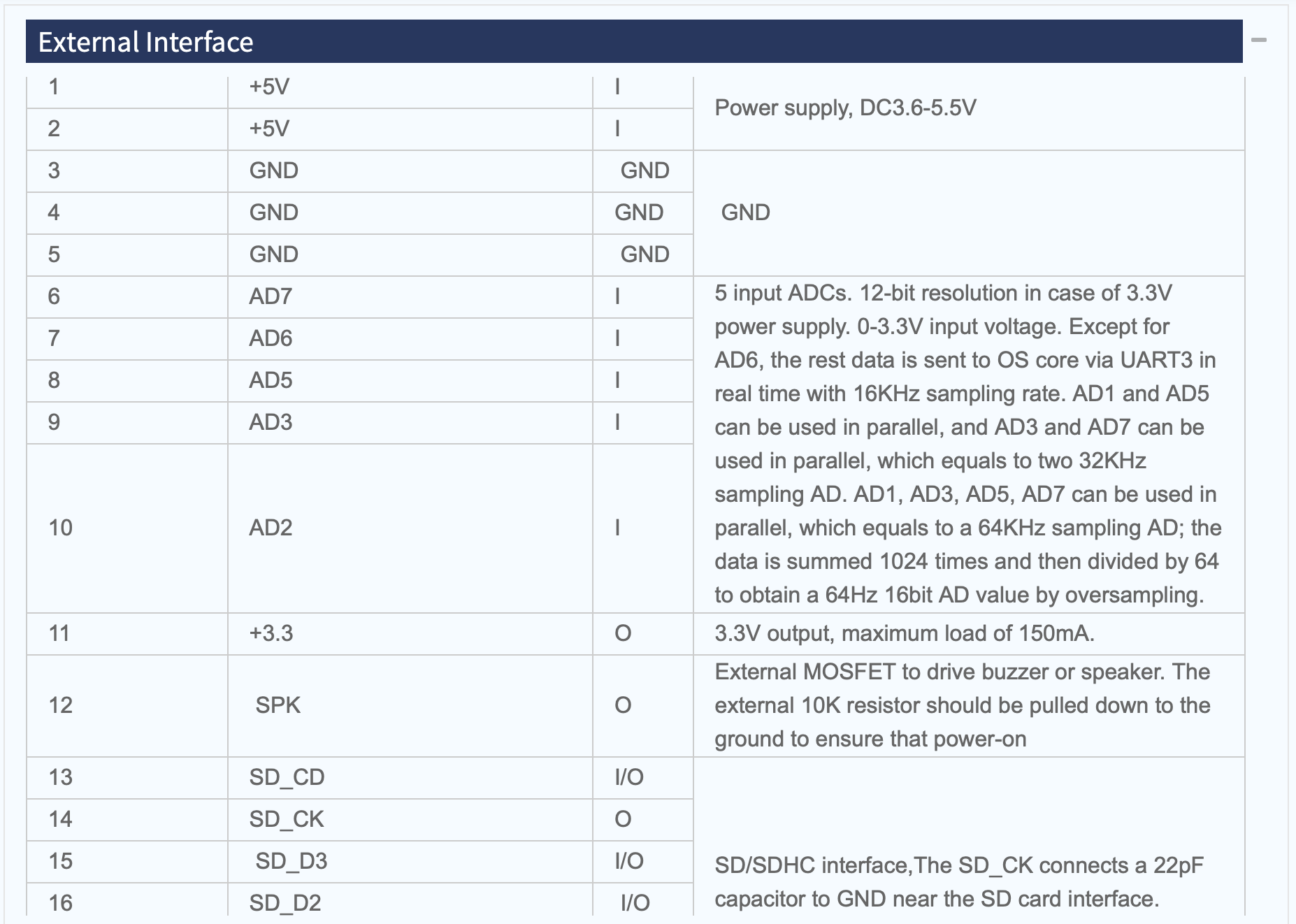Select pin number 12 cell
Viewport: 1296px width, 924px height.
127,706
